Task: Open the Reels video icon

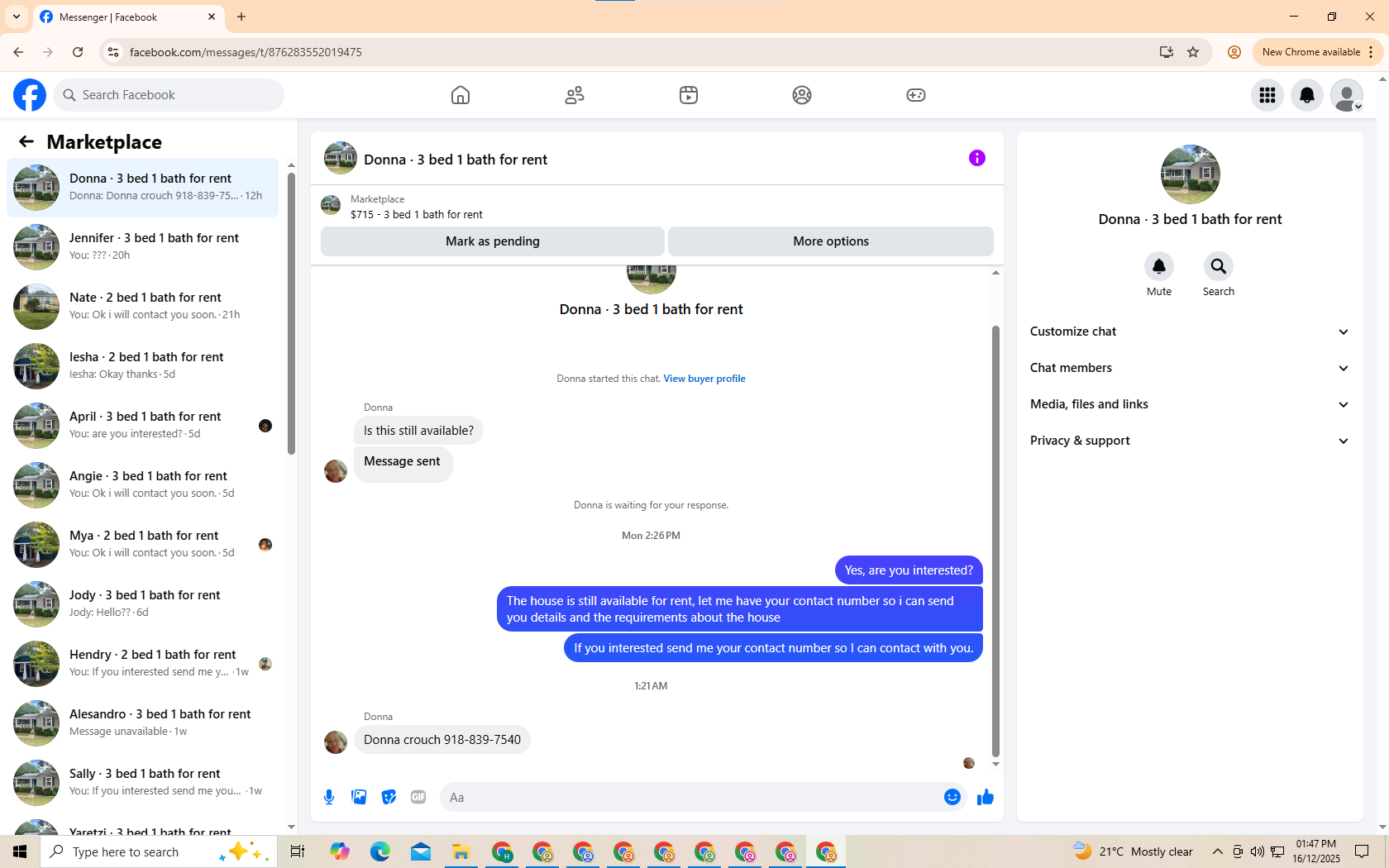Action: [x=689, y=95]
